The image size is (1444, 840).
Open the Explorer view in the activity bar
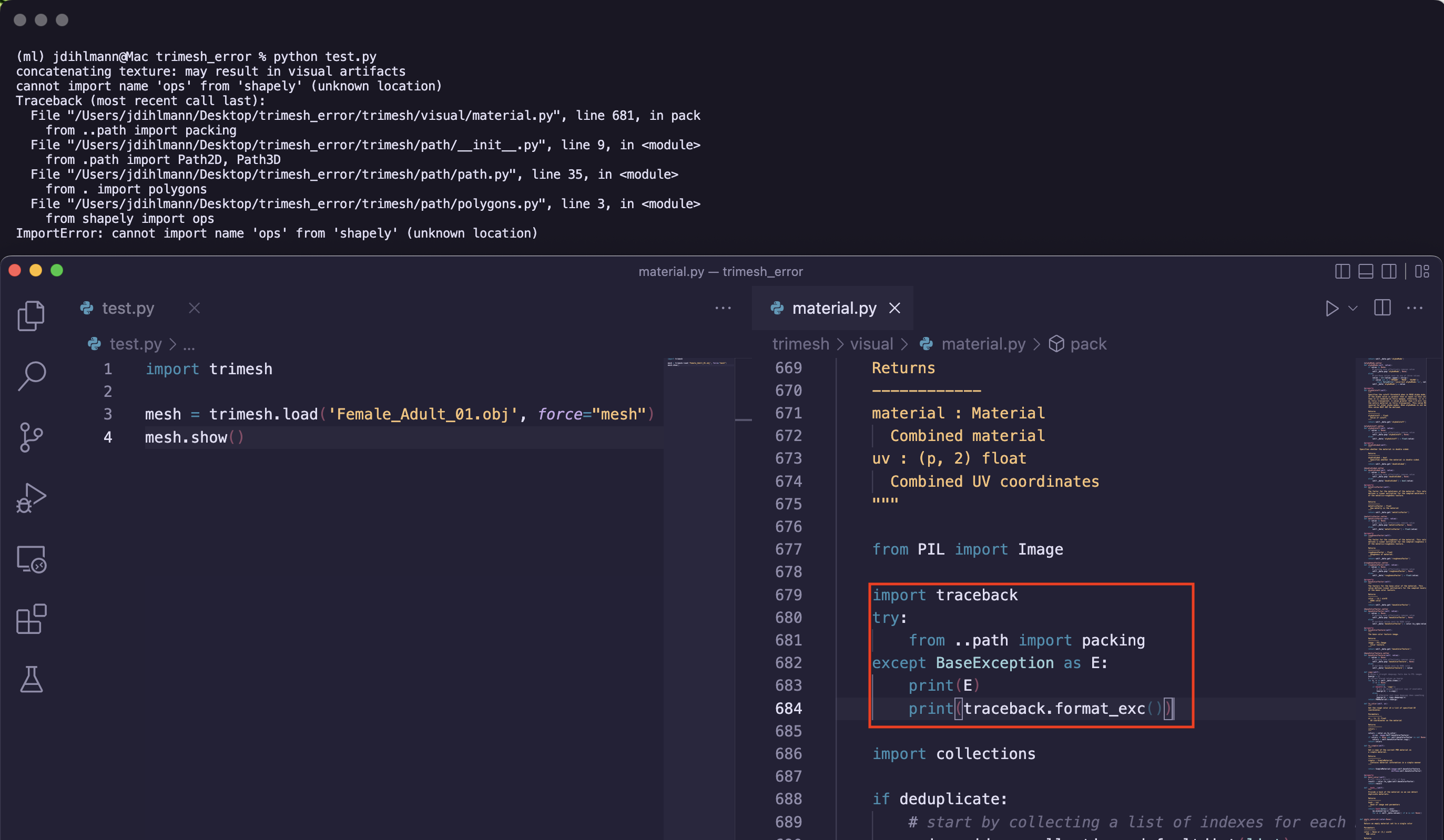31,315
